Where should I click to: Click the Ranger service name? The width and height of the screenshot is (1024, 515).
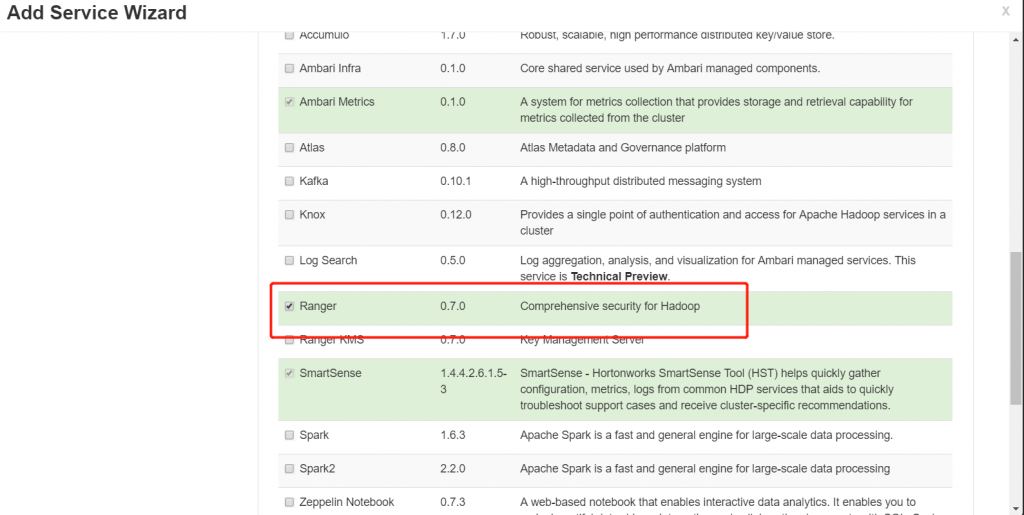[318, 306]
